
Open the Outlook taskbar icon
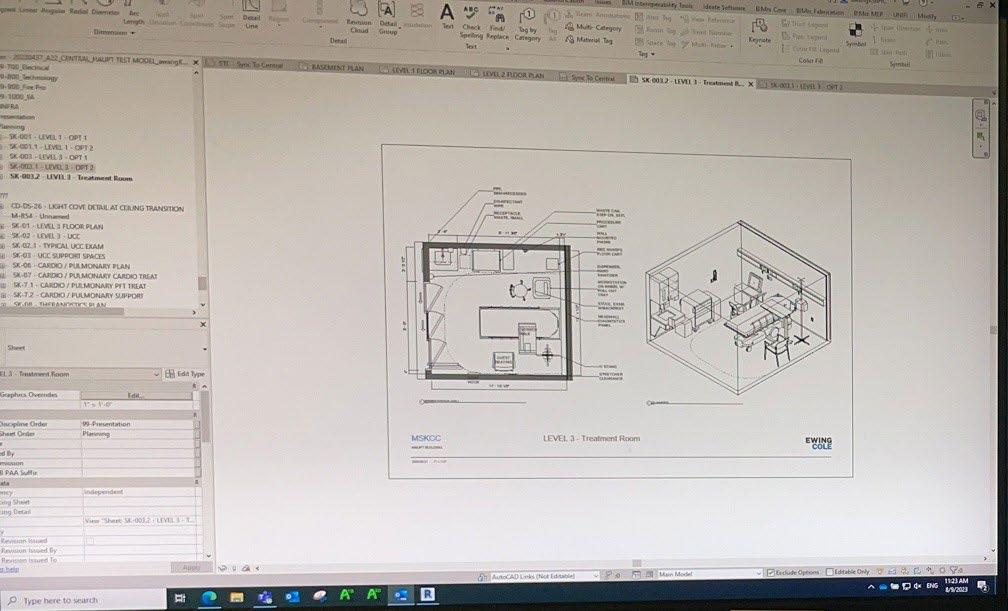[292, 597]
